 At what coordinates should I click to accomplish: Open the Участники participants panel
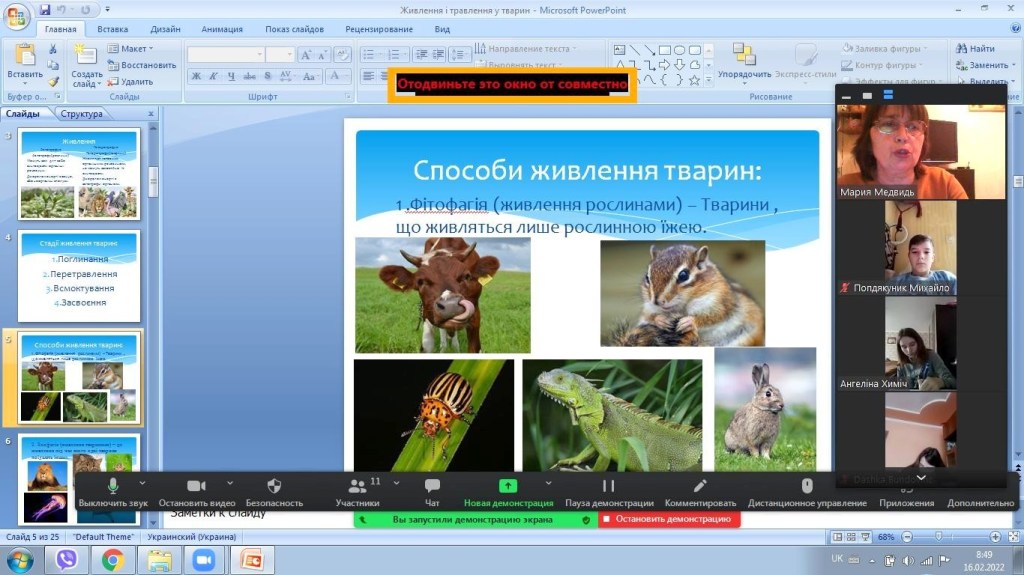tap(356, 487)
